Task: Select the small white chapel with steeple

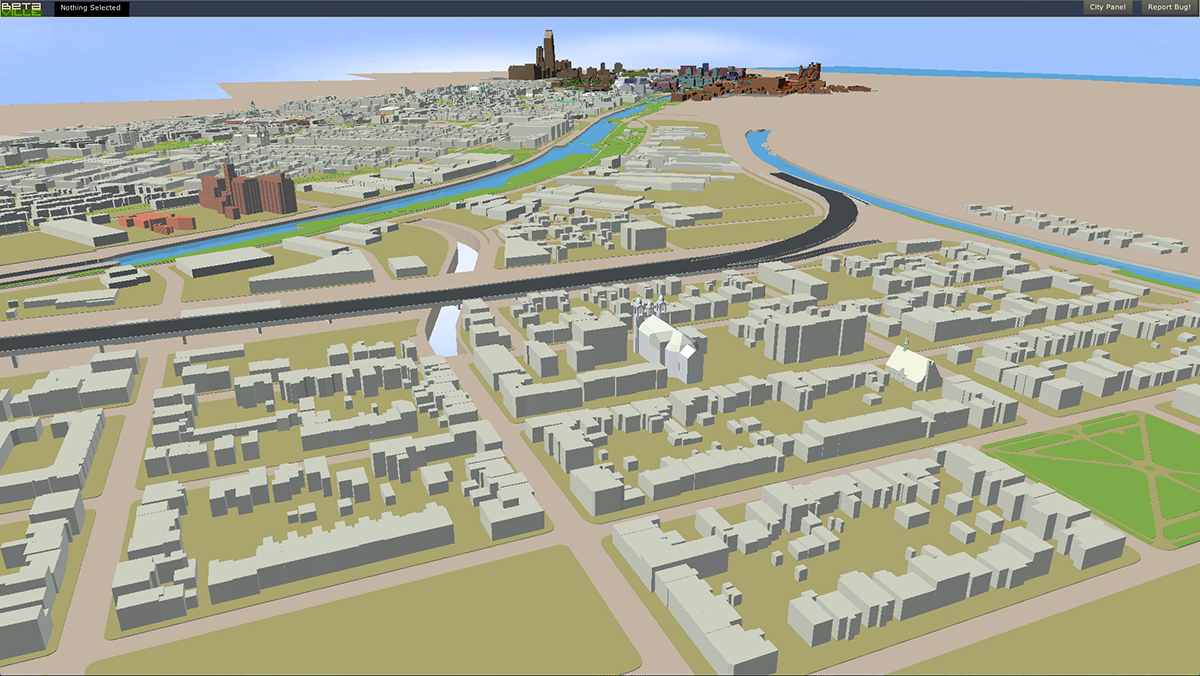Action: 912,366
